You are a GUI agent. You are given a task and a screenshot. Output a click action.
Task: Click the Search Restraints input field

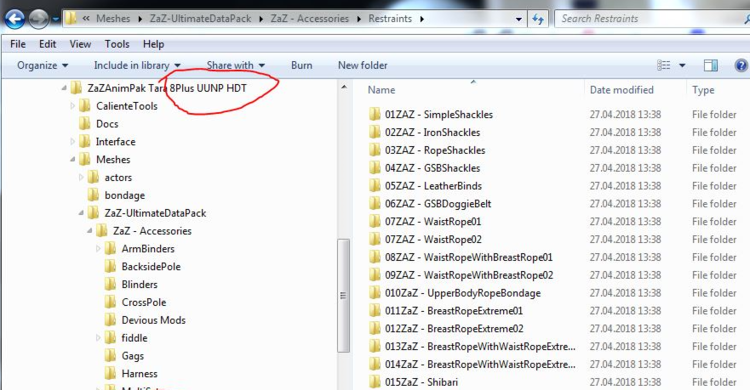pyautogui.click(x=651, y=19)
